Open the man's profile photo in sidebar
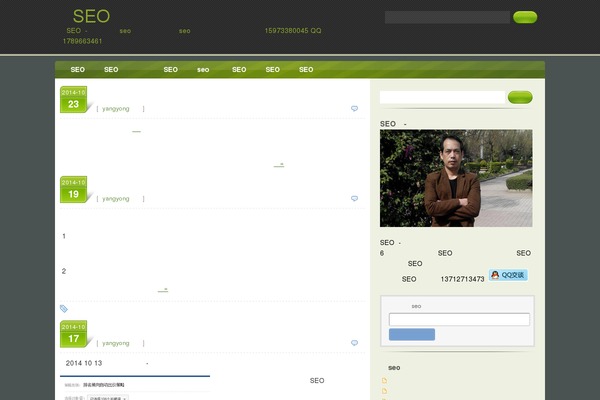Viewport: 600px width, 400px height. coord(456,178)
